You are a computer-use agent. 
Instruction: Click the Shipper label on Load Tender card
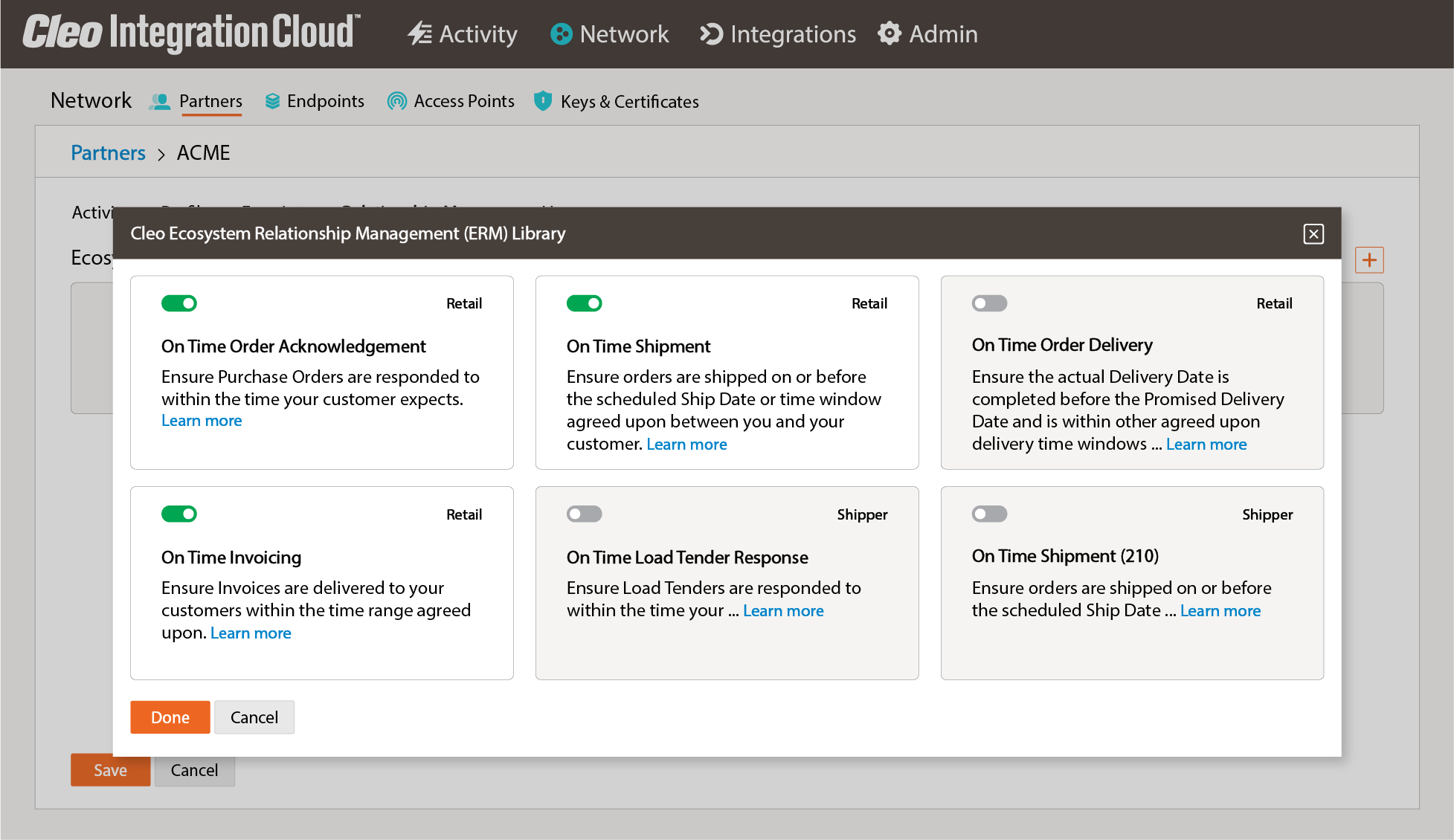pyautogui.click(x=862, y=514)
